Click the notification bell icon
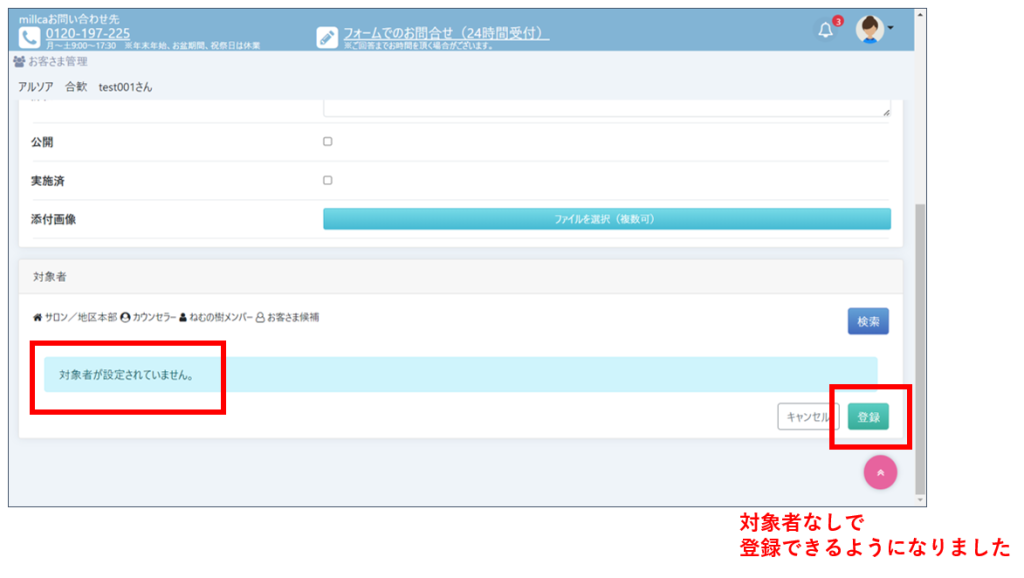1024x578 pixels. pos(825,30)
